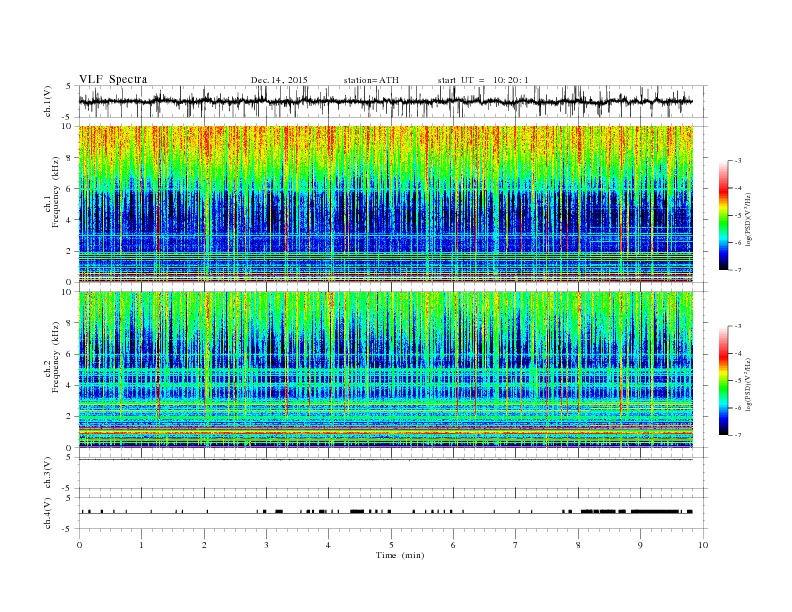The image size is (792, 612).
Task: Click the ch.2 frequency tick "2"
Action: [69, 417]
